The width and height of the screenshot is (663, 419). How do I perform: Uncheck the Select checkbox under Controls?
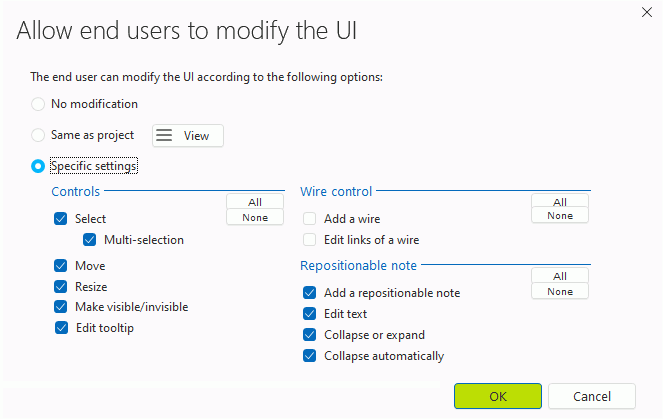coord(60,219)
